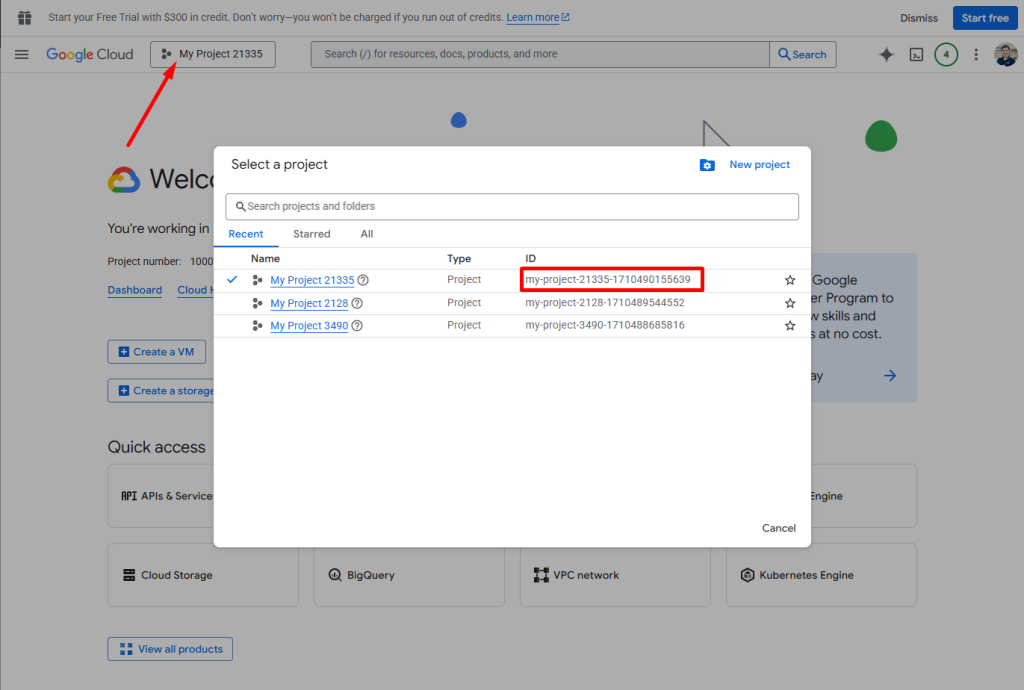Open the Kubernetes Engine quick access card
1024x690 pixels.
(822, 575)
